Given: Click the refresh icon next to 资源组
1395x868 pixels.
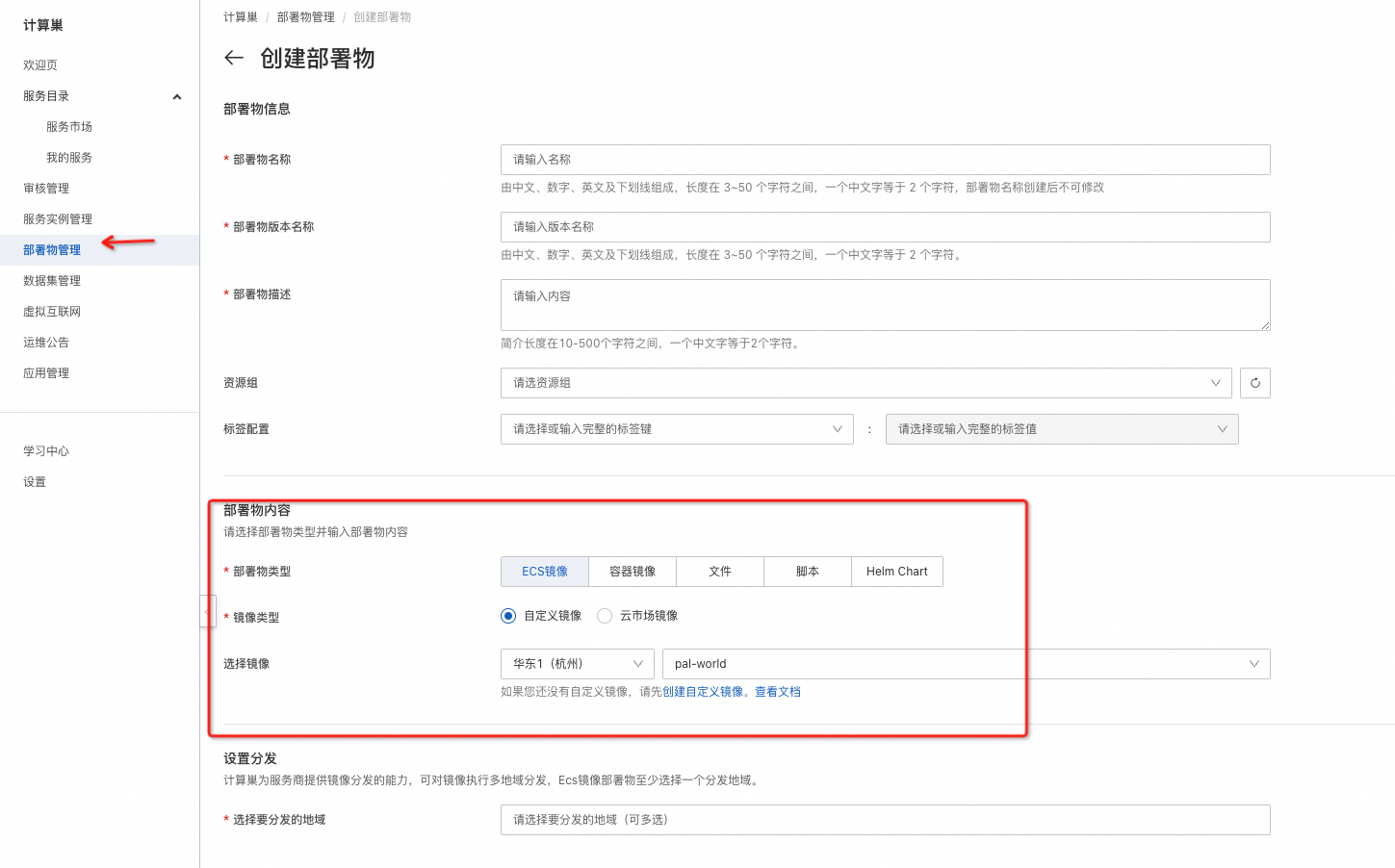Looking at the screenshot, I should (1254, 383).
